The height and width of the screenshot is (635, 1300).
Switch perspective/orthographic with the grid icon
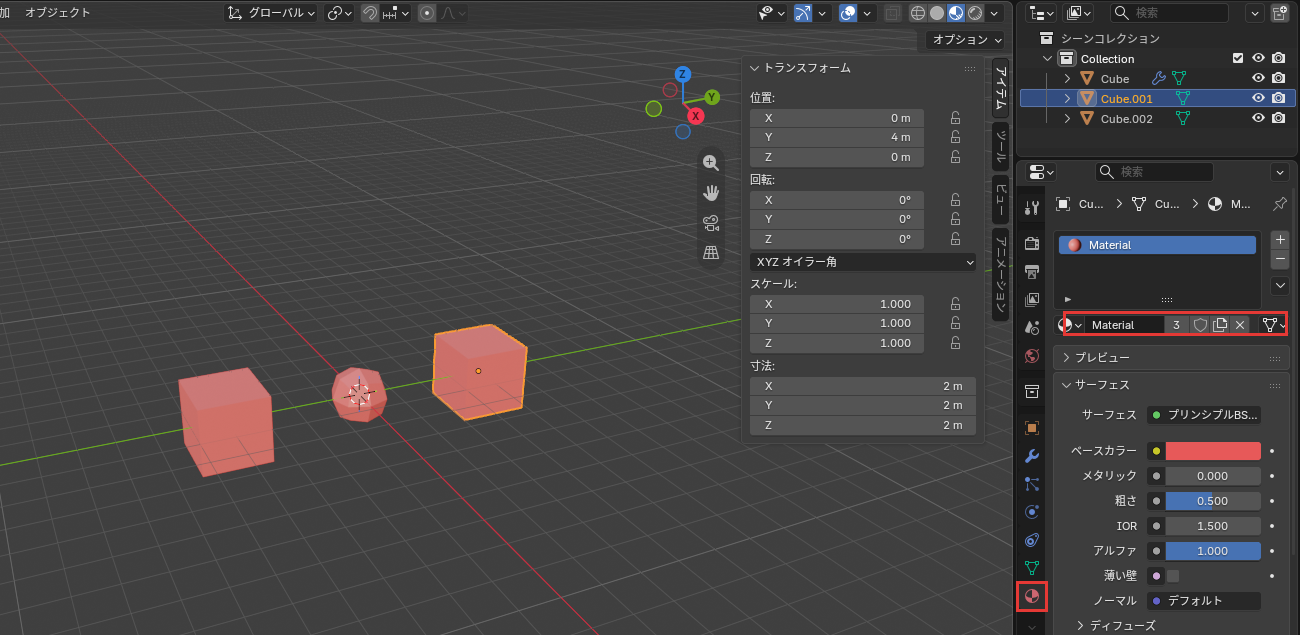(711, 253)
